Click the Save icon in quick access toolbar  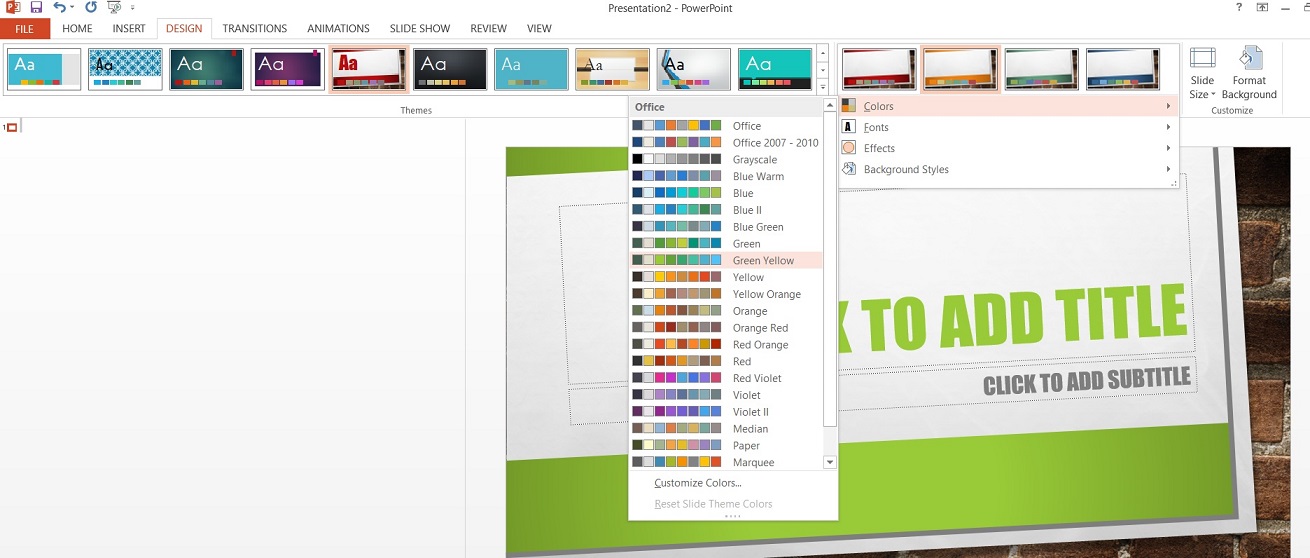36,8
